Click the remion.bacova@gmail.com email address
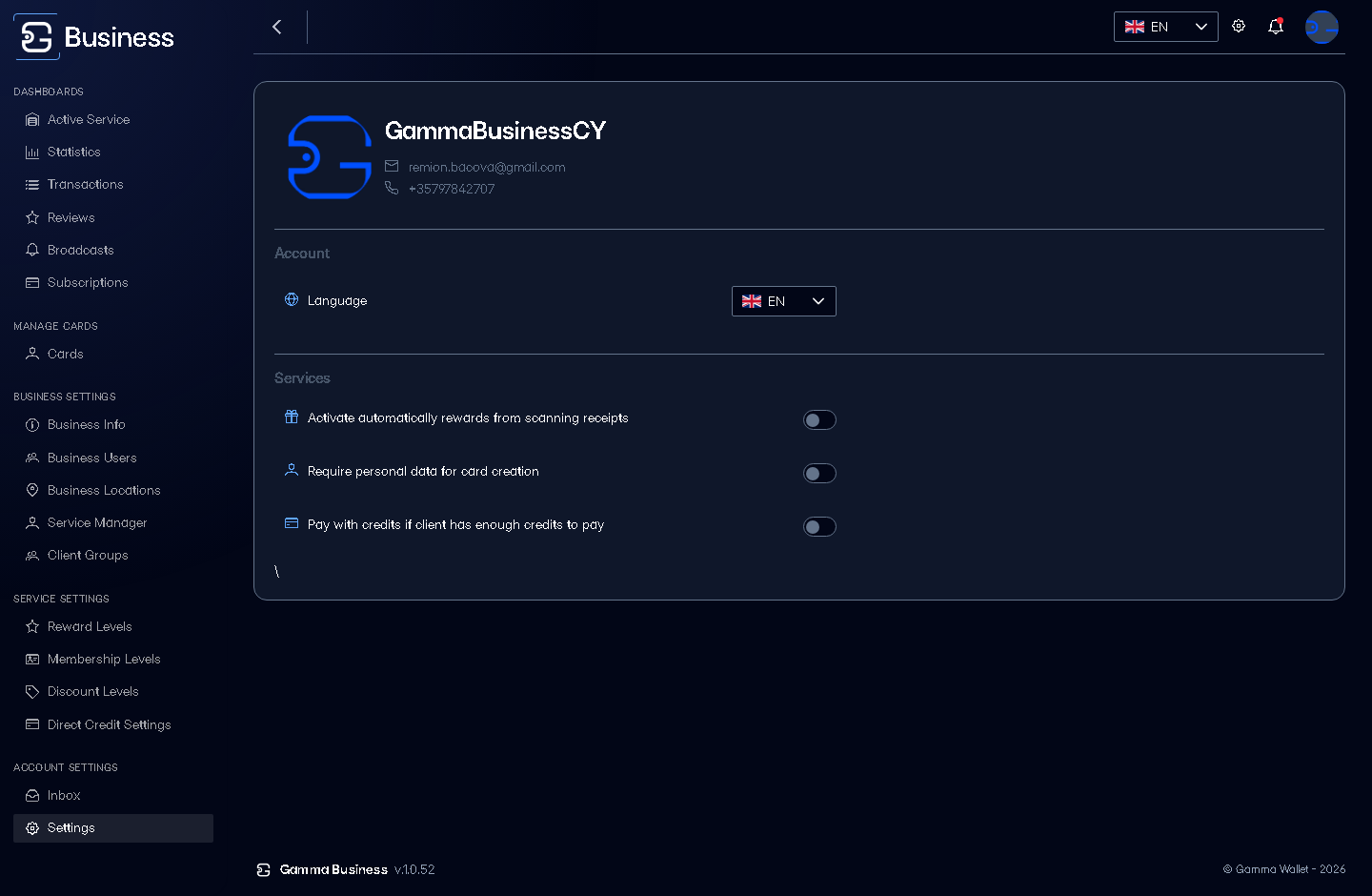Image resolution: width=1372 pixels, height=896 pixels. click(x=487, y=167)
